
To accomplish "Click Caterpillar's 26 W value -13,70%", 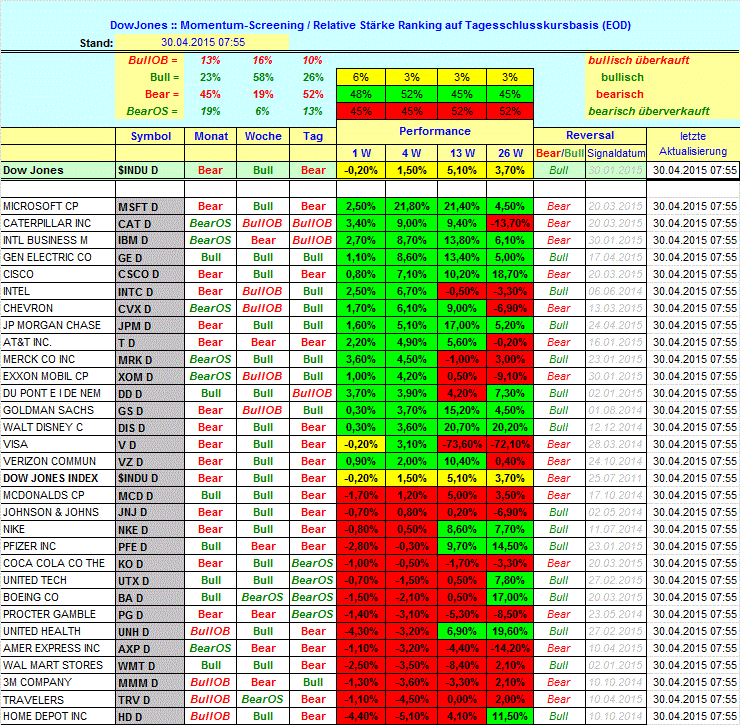I will point(510,223).
